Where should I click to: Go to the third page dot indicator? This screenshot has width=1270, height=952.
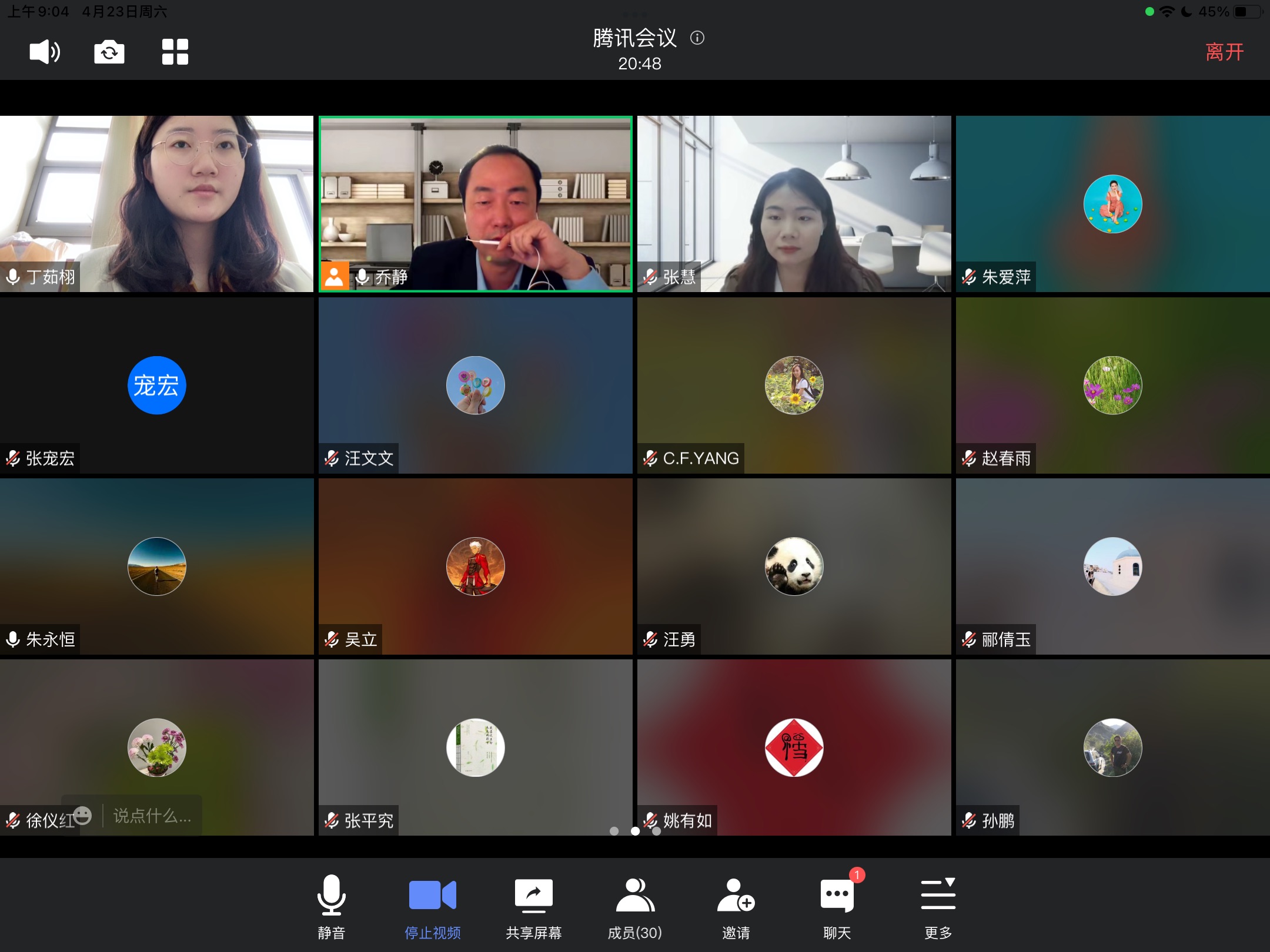tap(656, 831)
